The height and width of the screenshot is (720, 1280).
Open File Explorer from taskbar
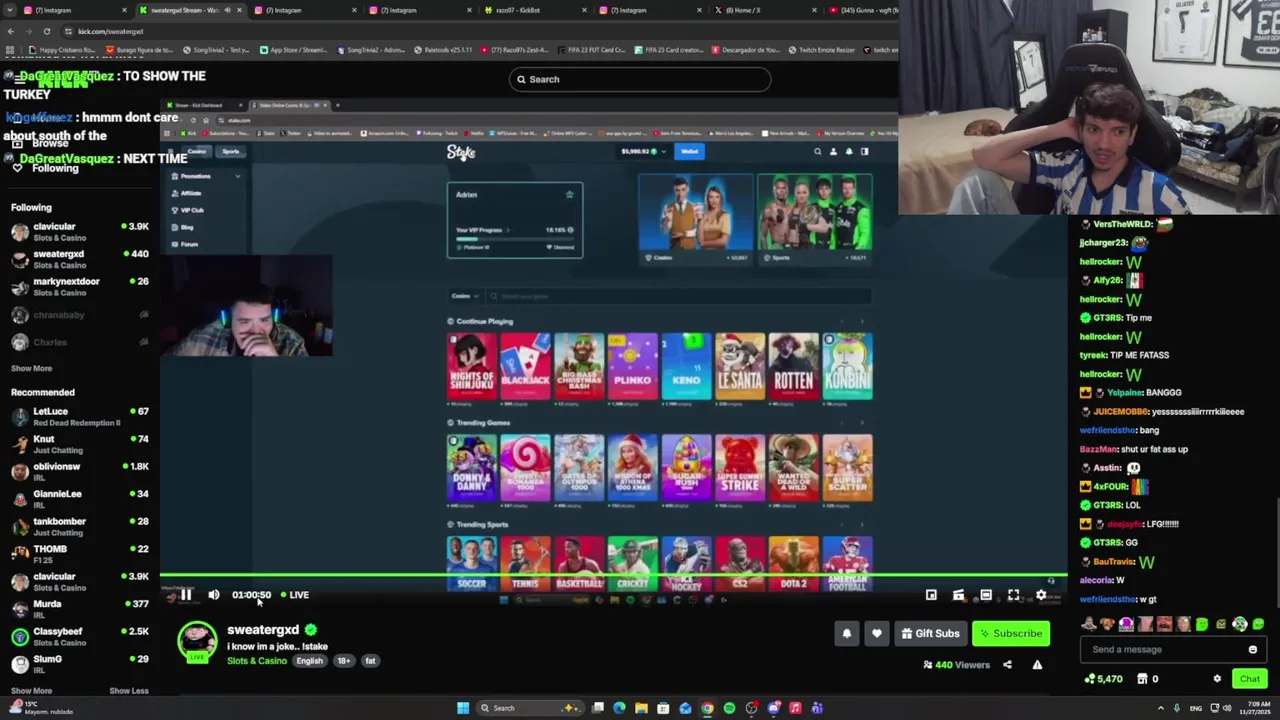click(x=641, y=708)
